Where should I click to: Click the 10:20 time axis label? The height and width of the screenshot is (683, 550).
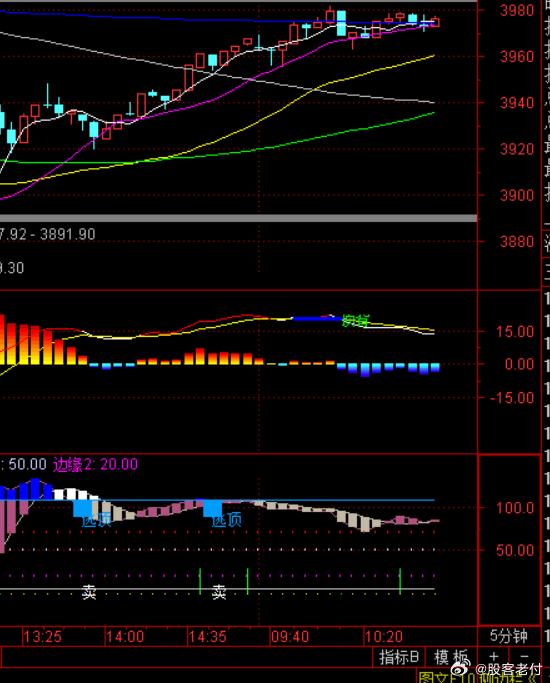pyautogui.click(x=384, y=637)
